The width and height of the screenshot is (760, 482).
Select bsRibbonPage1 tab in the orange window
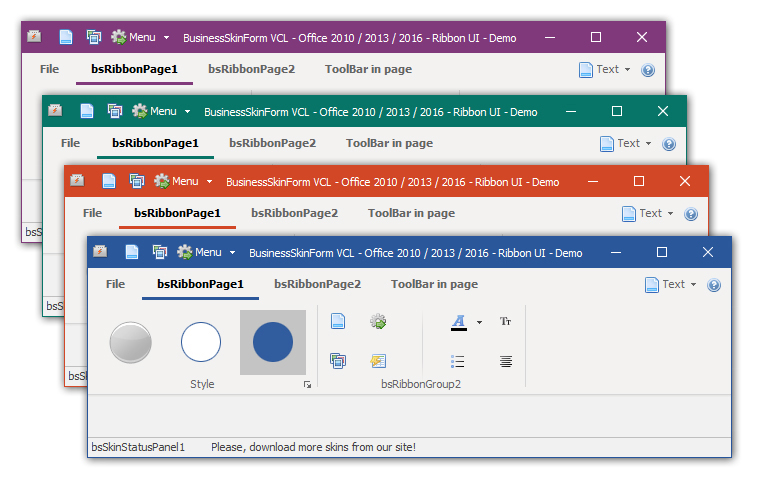pos(177,213)
